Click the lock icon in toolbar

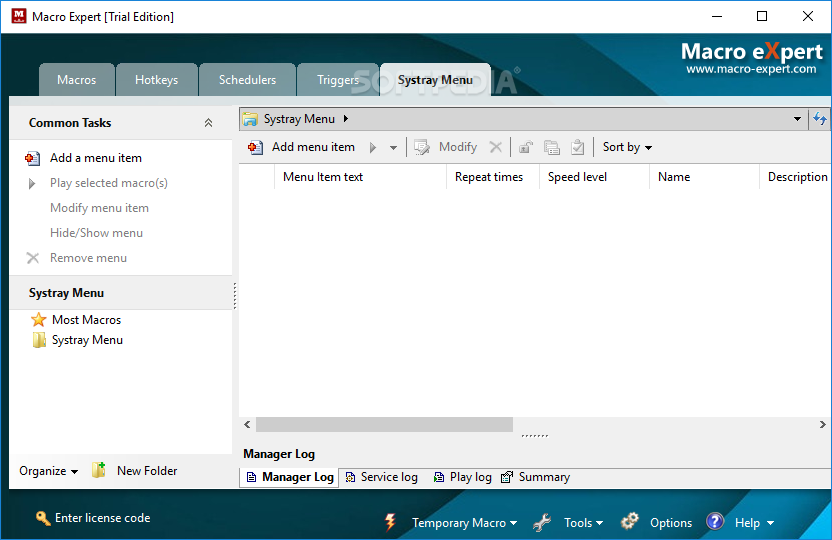tap(525, 147)
